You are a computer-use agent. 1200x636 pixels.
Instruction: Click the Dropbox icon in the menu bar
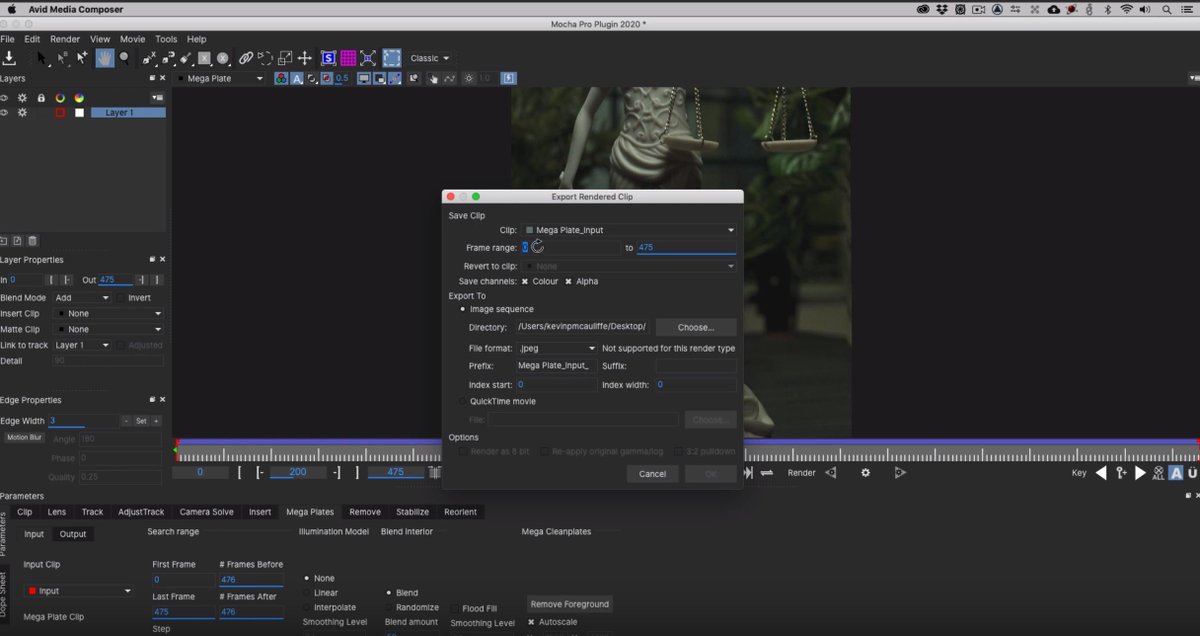943,9
